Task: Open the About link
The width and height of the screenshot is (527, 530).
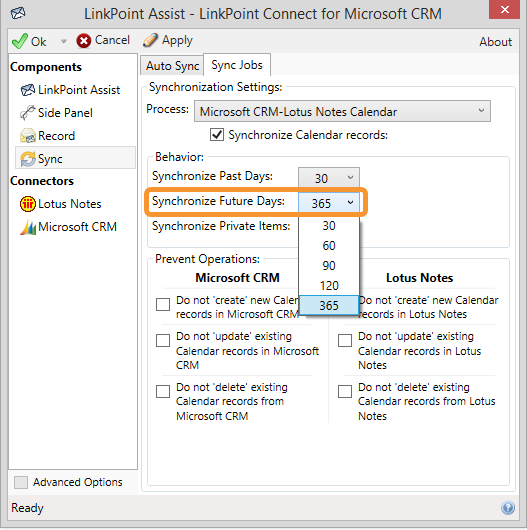Action: pos(496,42)
